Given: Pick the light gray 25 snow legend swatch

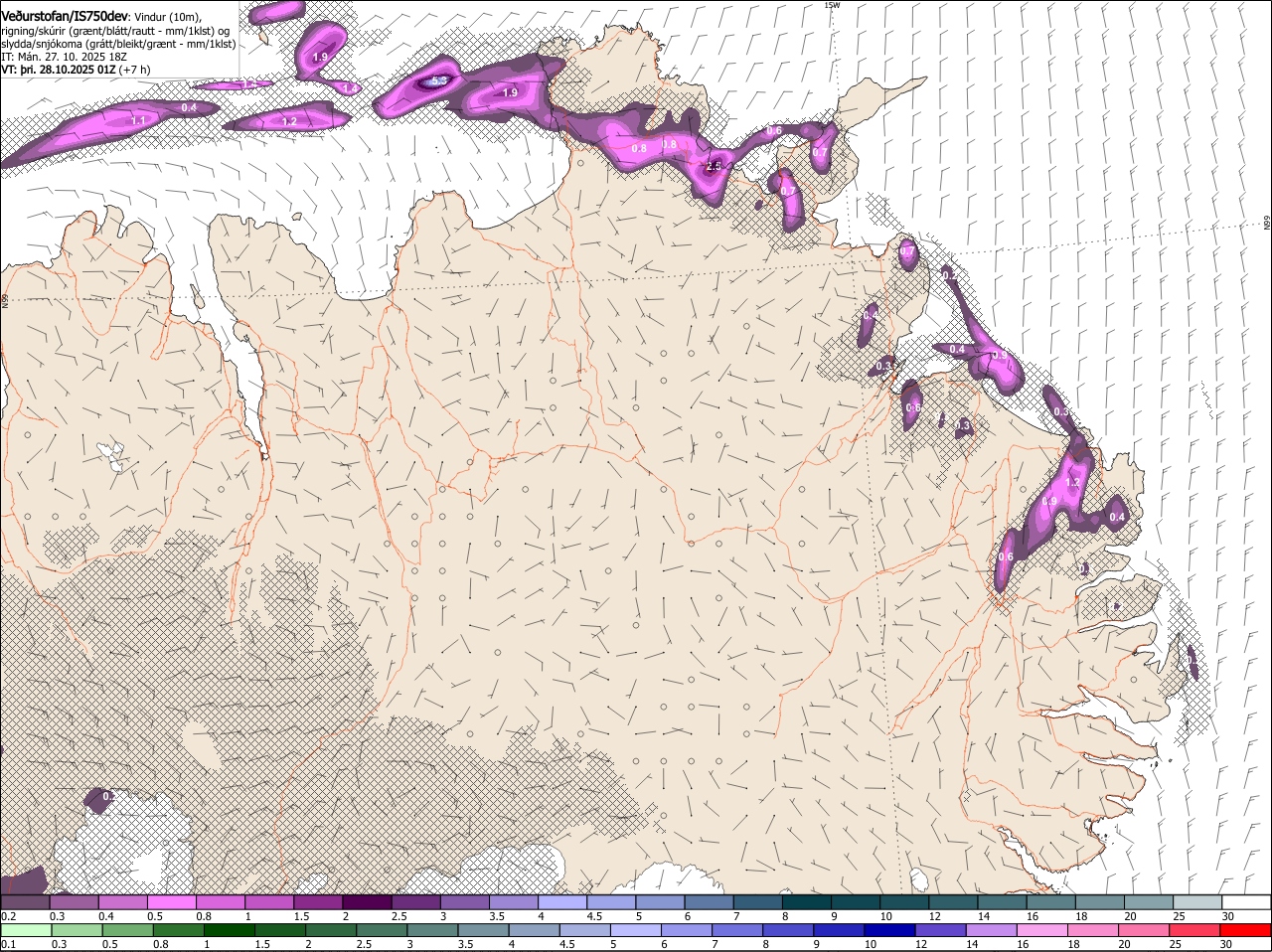Looking at the screenshot, I should 1197,901.
